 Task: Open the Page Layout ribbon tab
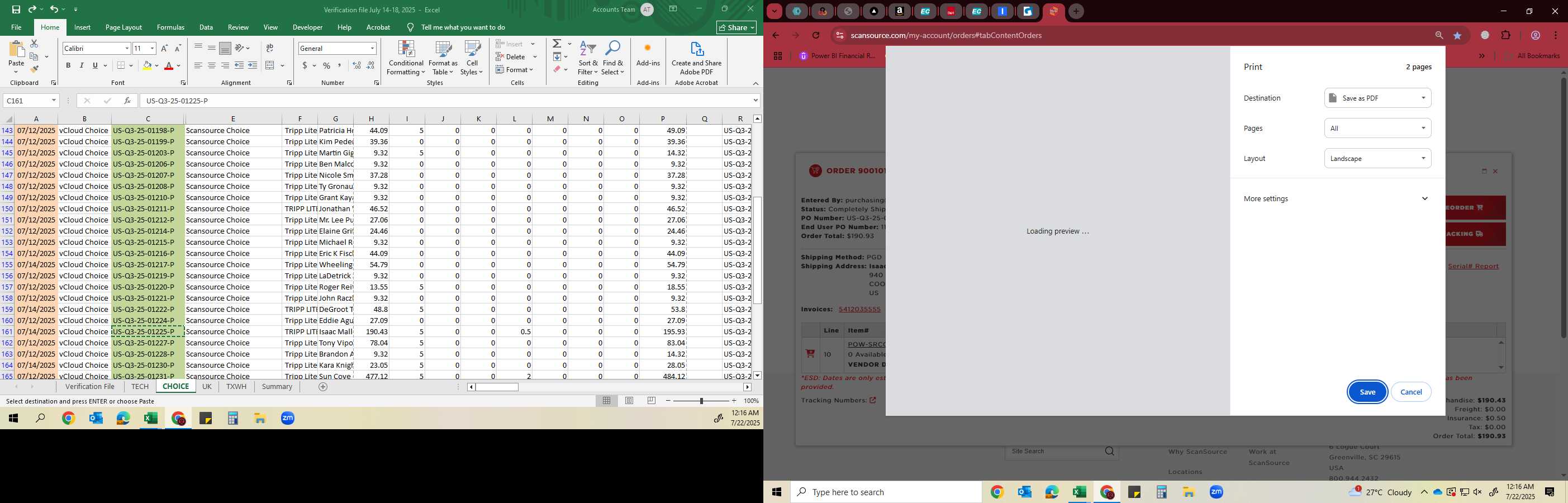(x=123, y=27)
